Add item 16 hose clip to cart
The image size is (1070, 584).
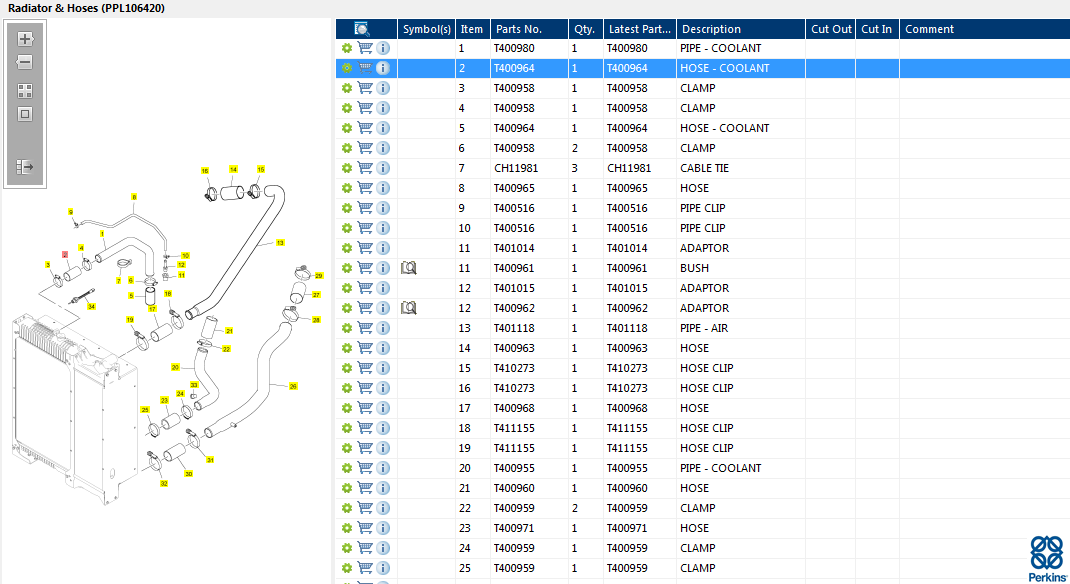[x=365, y=388]
